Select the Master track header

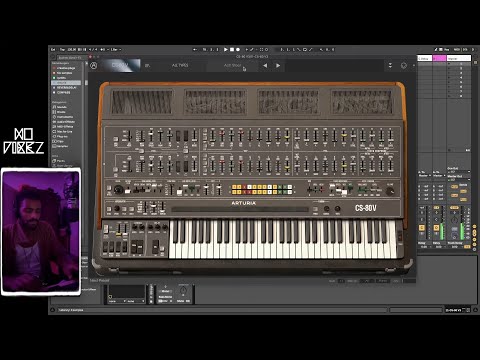[x=459, y=58]
